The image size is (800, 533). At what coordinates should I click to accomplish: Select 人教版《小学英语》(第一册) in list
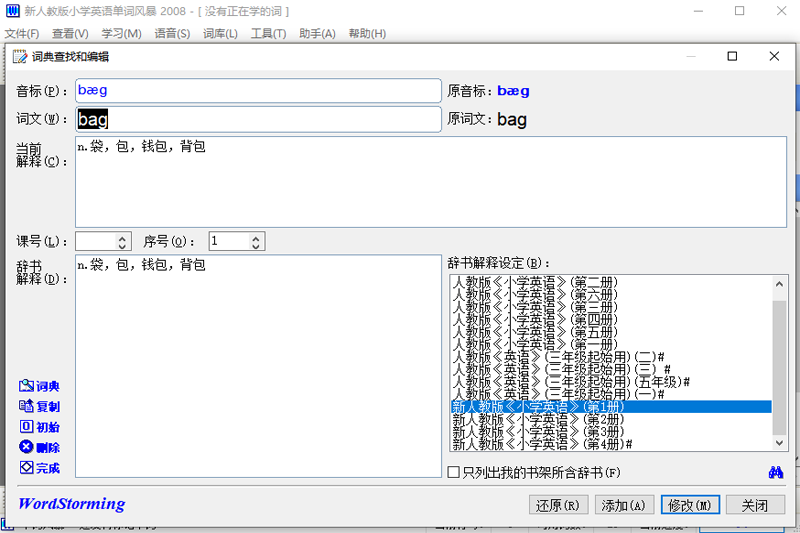(611, 344)
